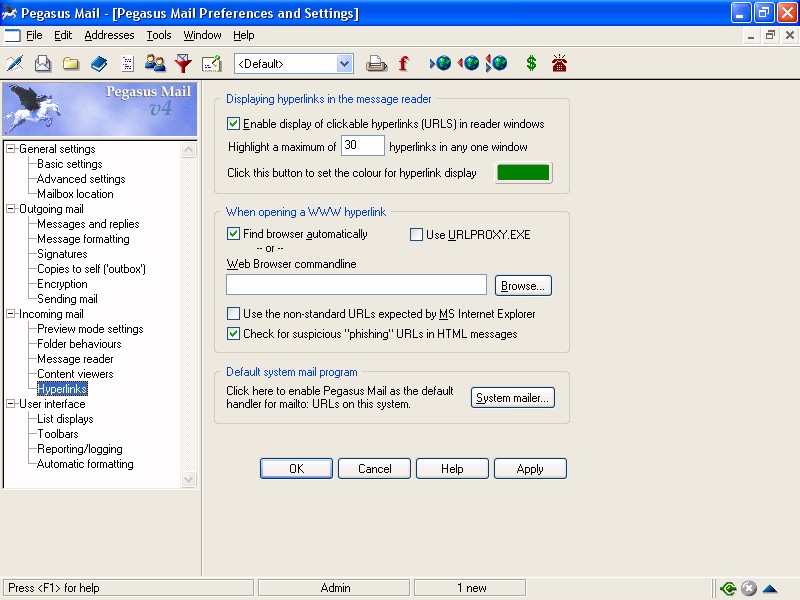Disable clickable hyperlinks display checkbox
This screenshot has height=600, width=800.
pyautogui.click(x=234, y=124)
